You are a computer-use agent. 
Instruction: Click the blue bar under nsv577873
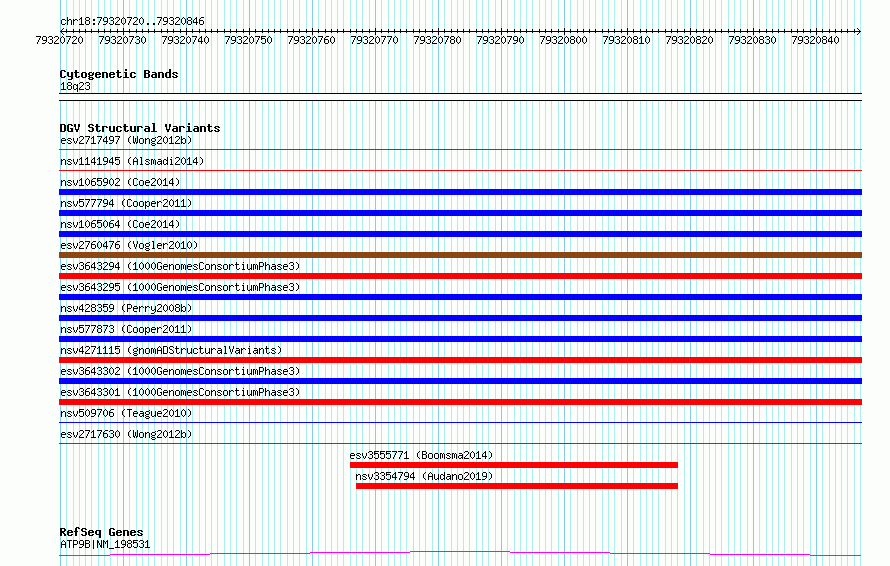point(460,339)
